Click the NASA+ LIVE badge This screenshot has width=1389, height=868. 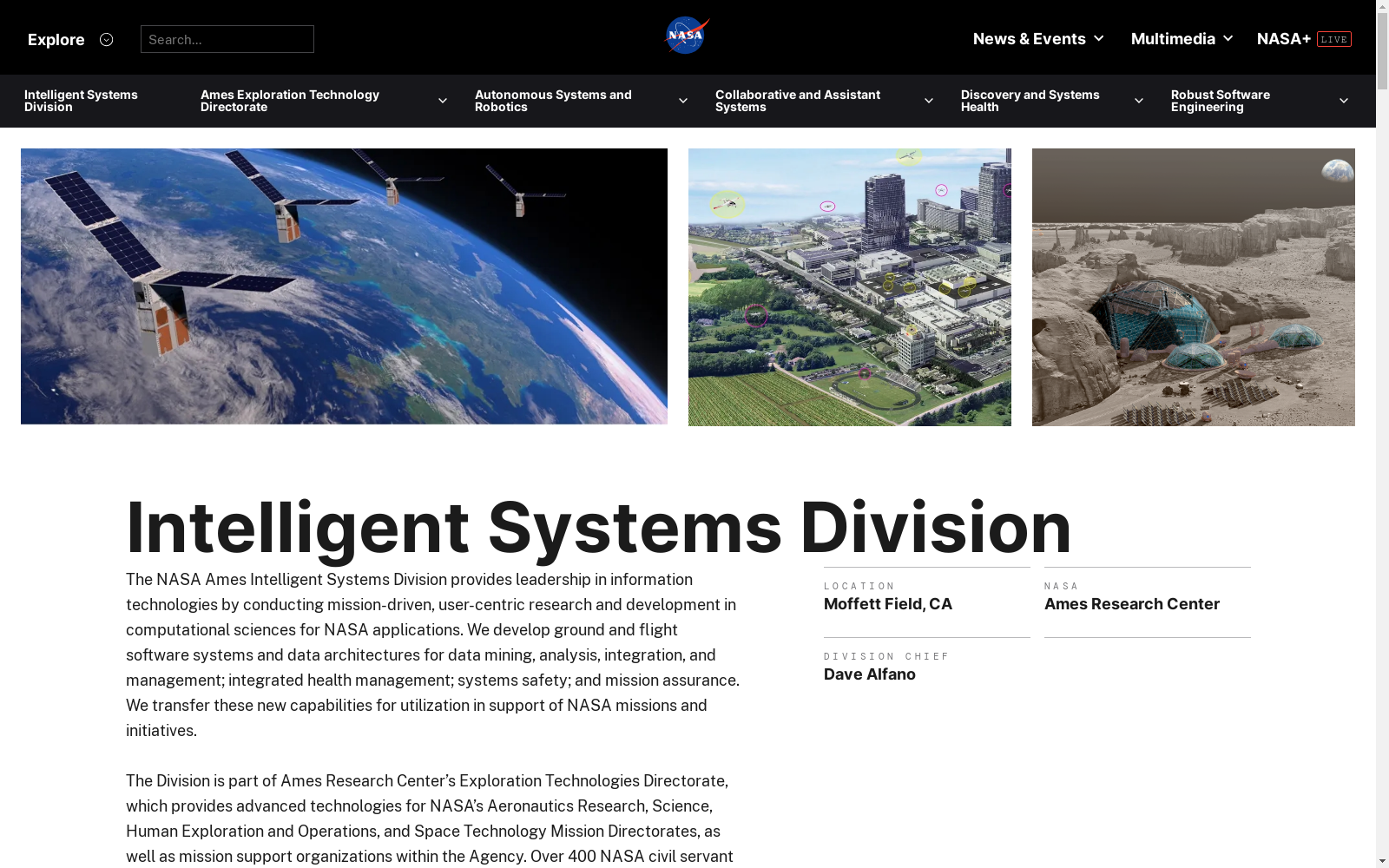(1333, 39)
